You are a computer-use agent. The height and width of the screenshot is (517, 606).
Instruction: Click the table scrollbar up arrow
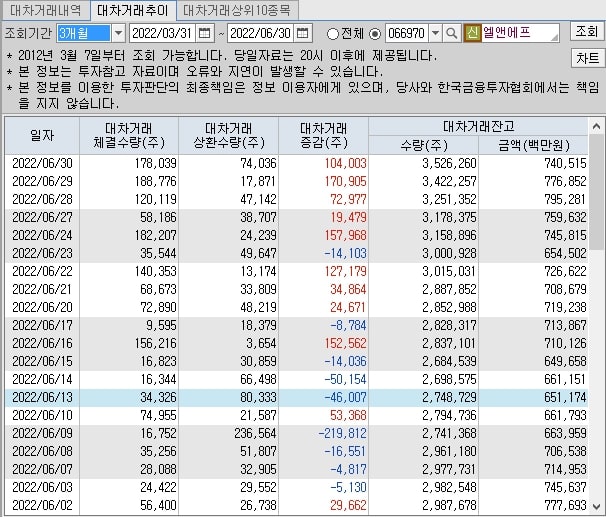[x=596, y=126]
